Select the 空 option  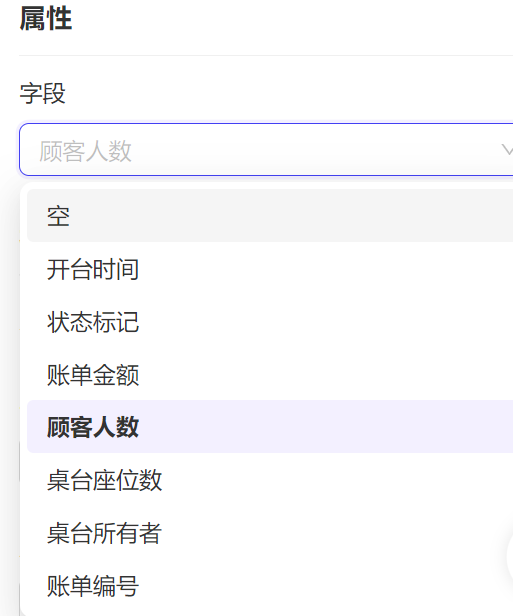270,216
